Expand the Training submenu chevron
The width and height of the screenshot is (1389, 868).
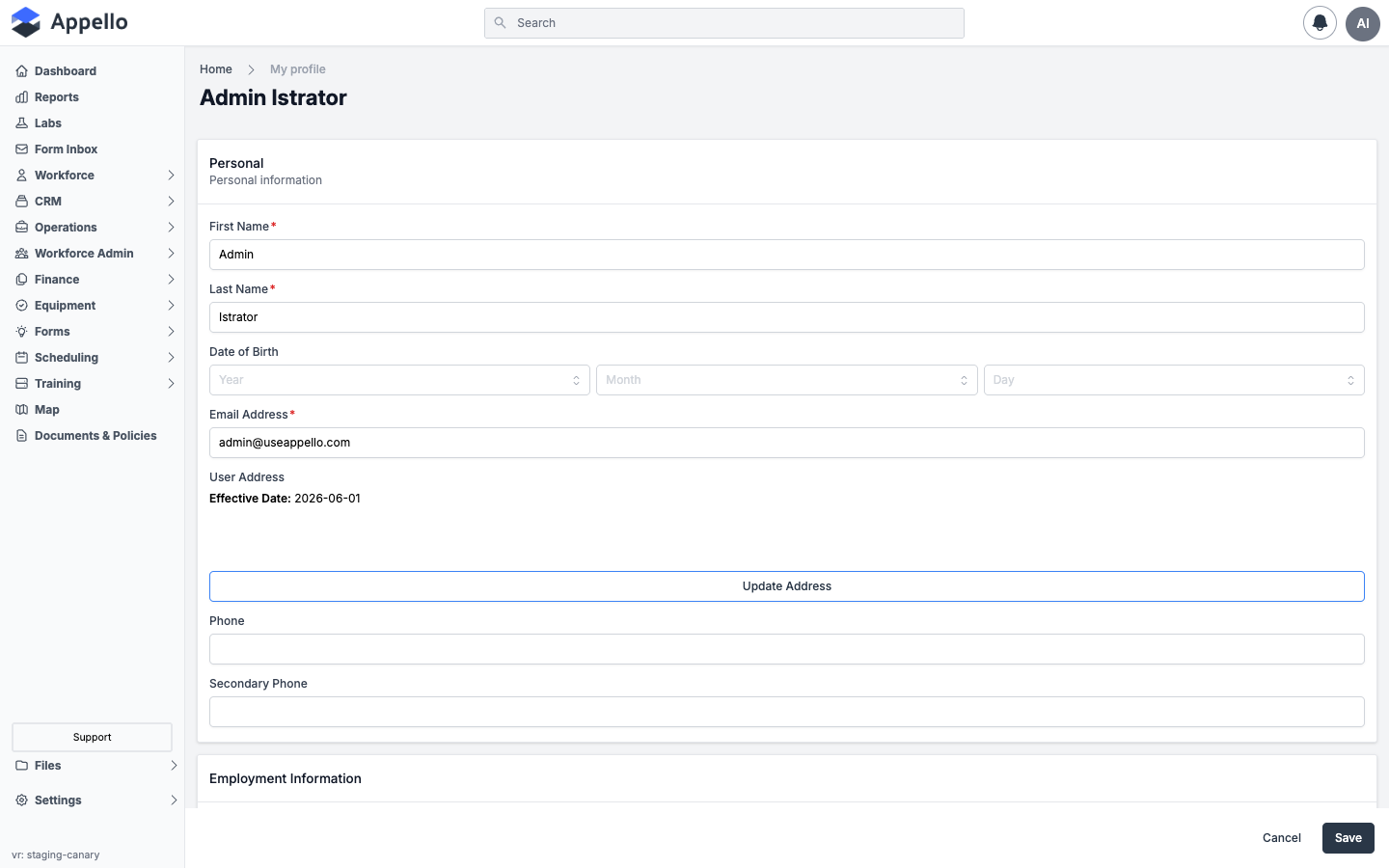click(x=171, y=384)
